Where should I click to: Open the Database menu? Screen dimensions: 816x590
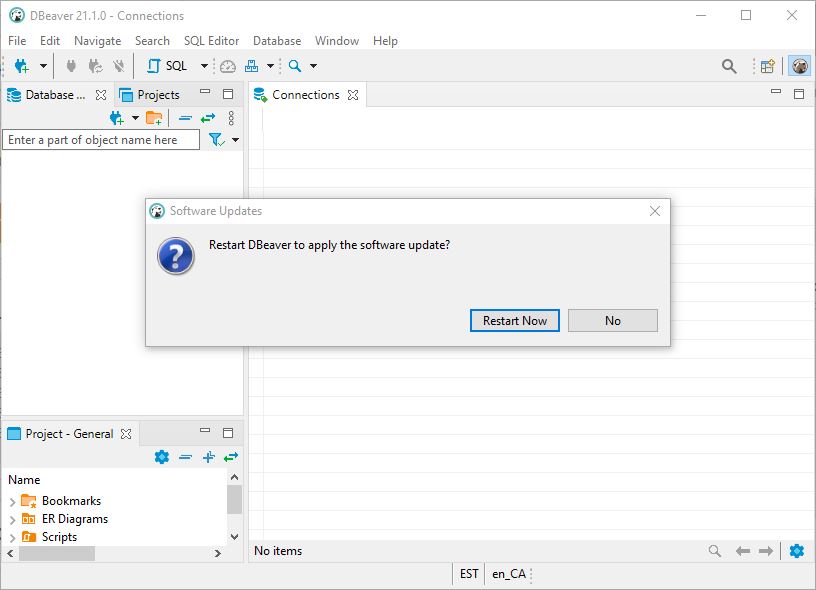(x=277, y=41)
